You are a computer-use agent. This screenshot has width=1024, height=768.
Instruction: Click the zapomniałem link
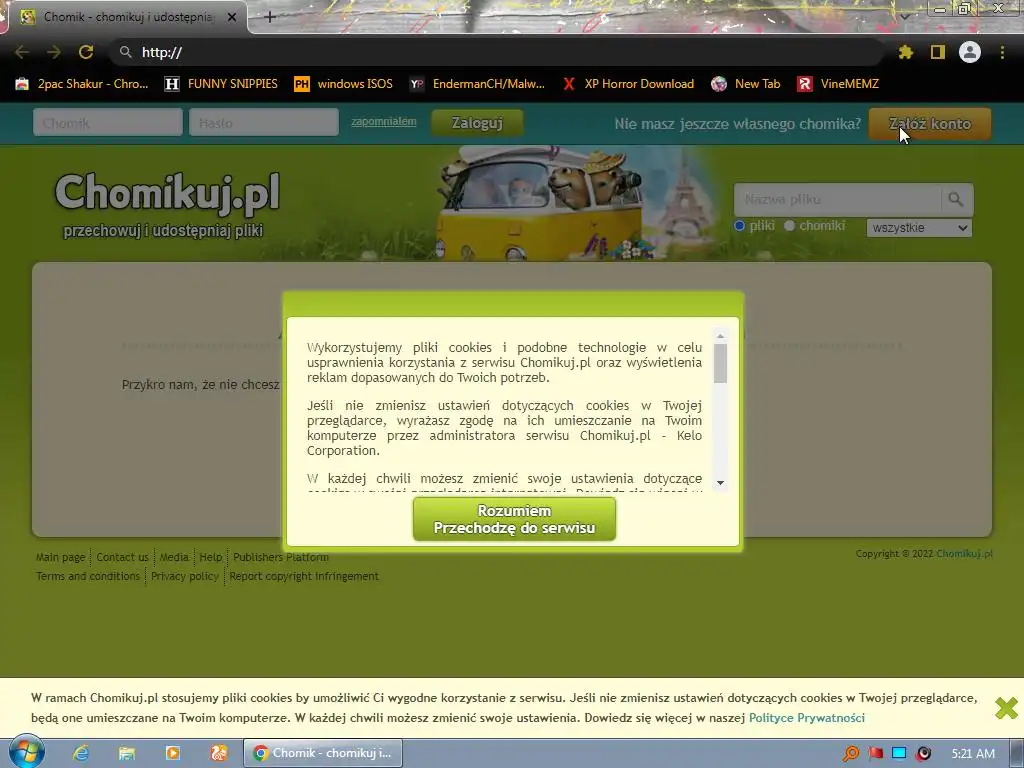coord(383,121)
